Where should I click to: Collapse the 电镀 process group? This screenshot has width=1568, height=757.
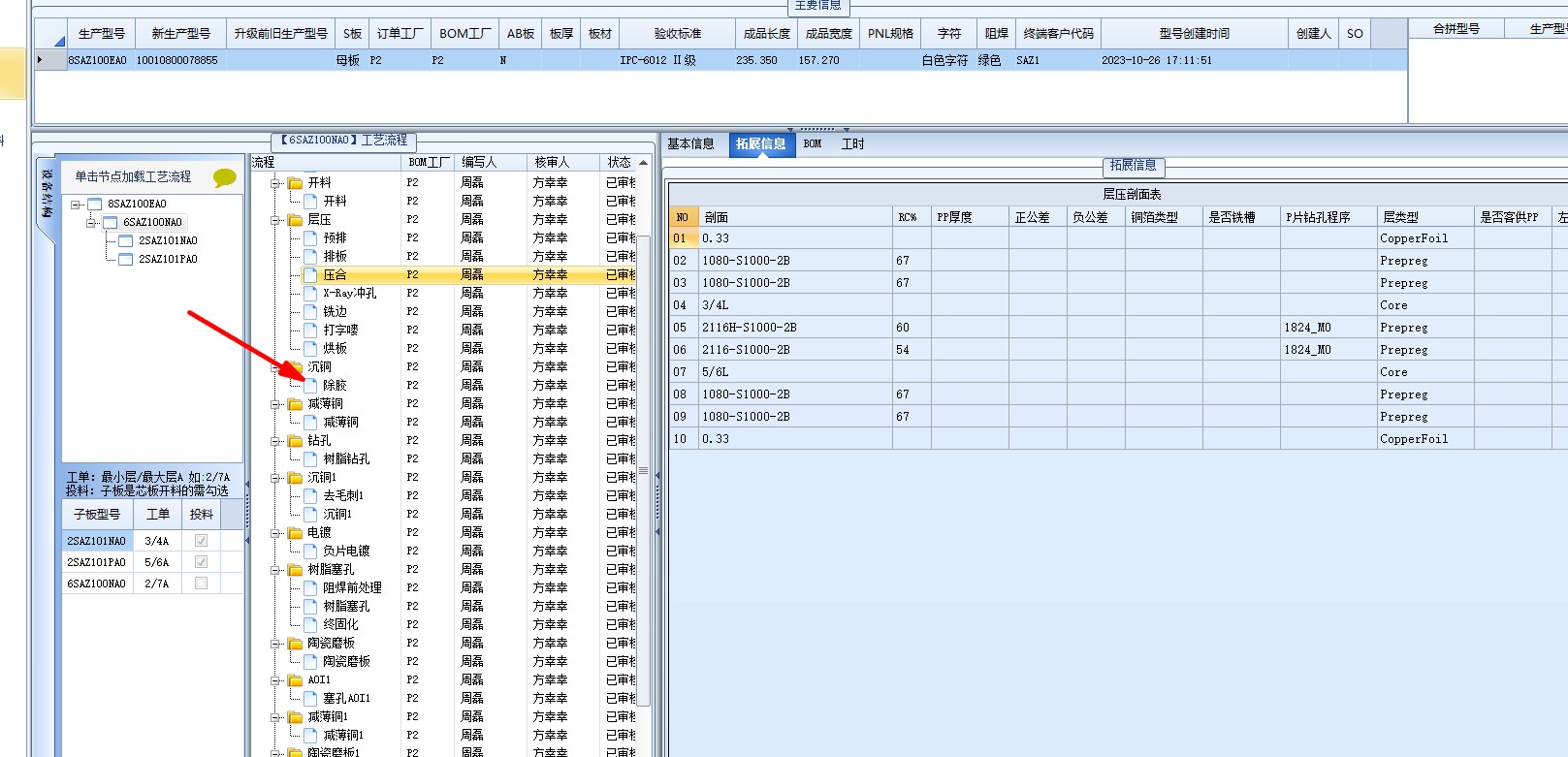276,533
